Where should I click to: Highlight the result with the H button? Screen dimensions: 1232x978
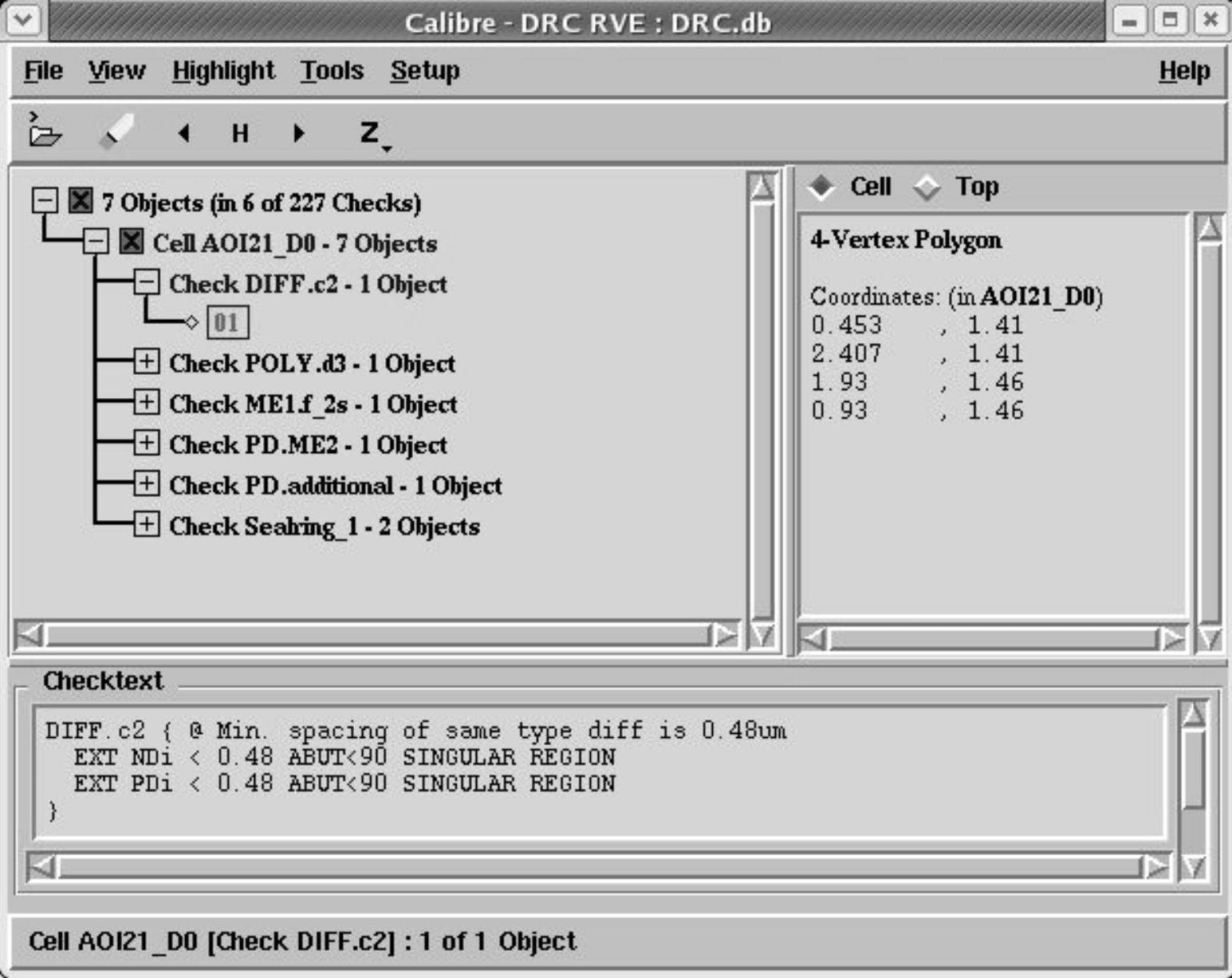[x=240, y=133]
